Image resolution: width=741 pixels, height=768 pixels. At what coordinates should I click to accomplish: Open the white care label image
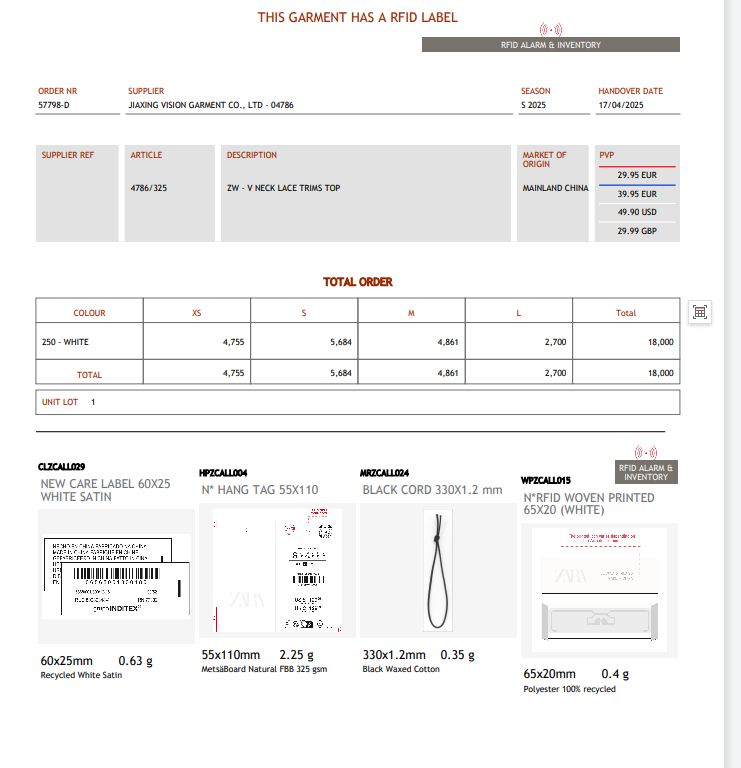117,575
